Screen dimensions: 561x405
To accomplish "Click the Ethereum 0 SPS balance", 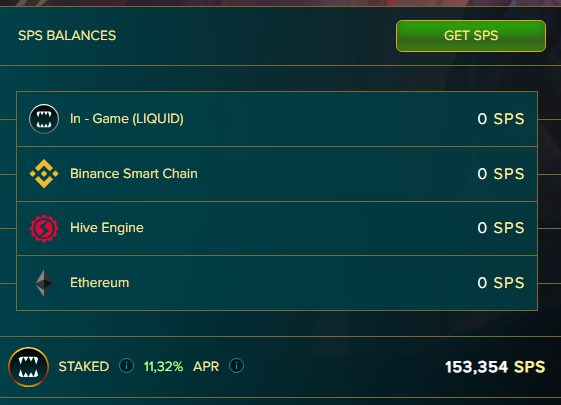I will pyautogui.click(x=501, y=283).
